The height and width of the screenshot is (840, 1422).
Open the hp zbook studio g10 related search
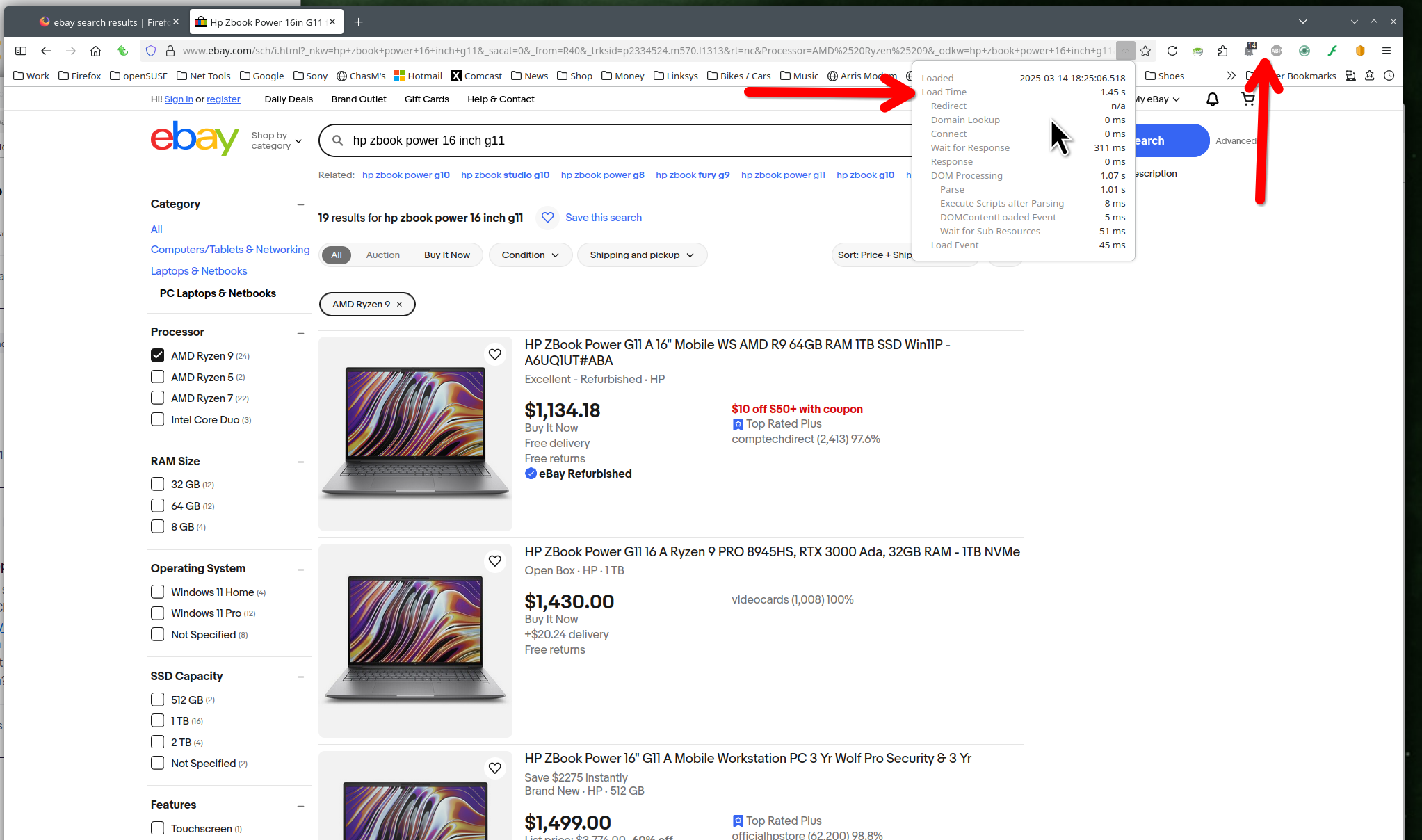pyautogui.click(x=506, y=175)
